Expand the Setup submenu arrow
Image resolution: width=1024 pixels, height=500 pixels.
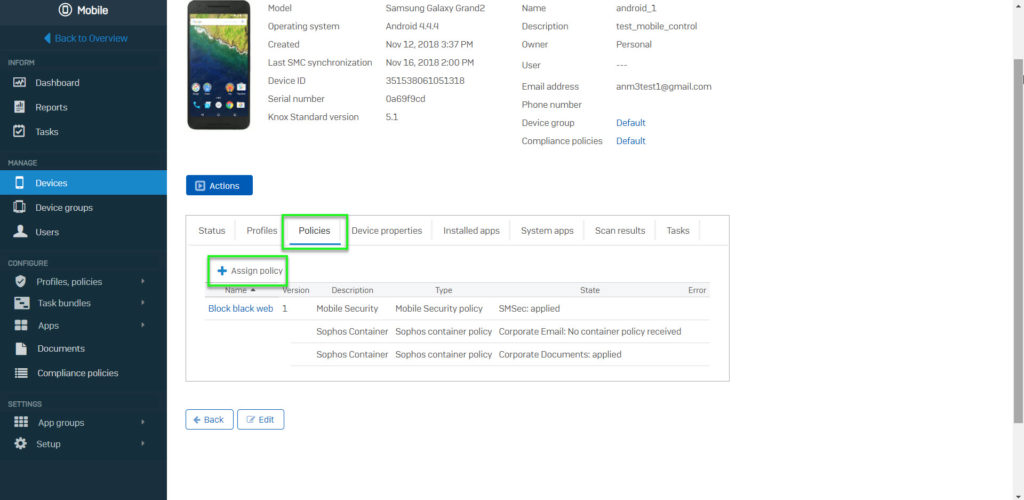click(142, 444)
